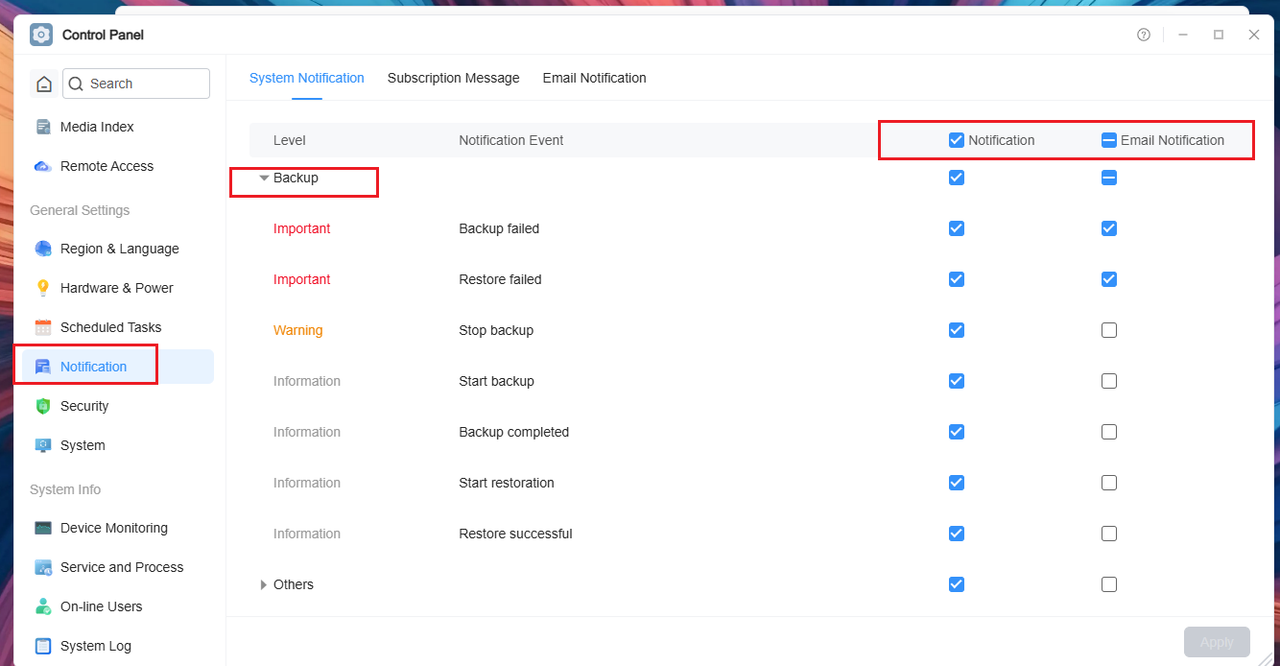
Task: Click the Security shield icon
Action: (x=43, y=406)
